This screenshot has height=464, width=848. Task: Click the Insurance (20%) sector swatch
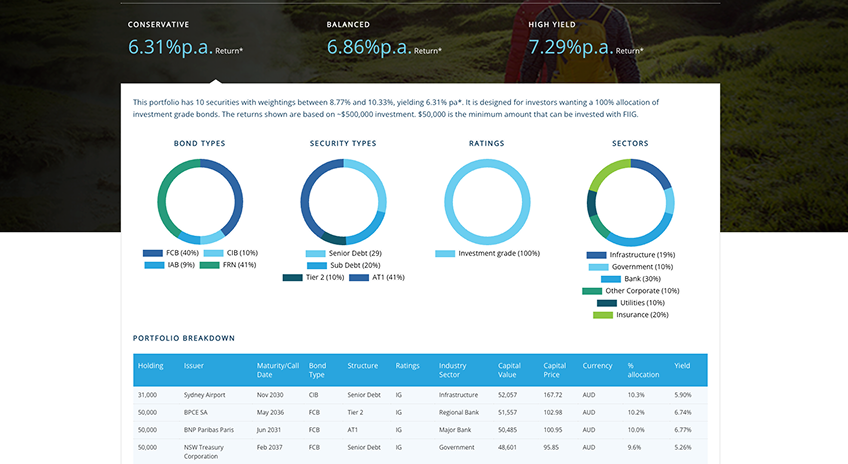tap(603, 315)
